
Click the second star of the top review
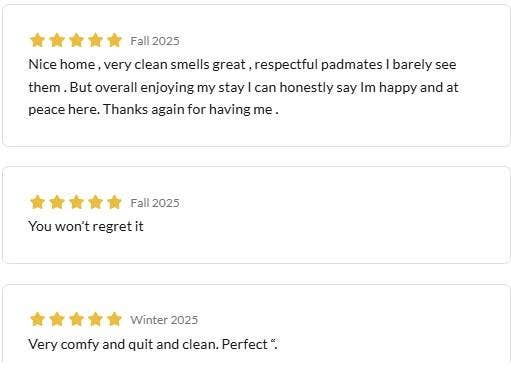coord(57,40)
